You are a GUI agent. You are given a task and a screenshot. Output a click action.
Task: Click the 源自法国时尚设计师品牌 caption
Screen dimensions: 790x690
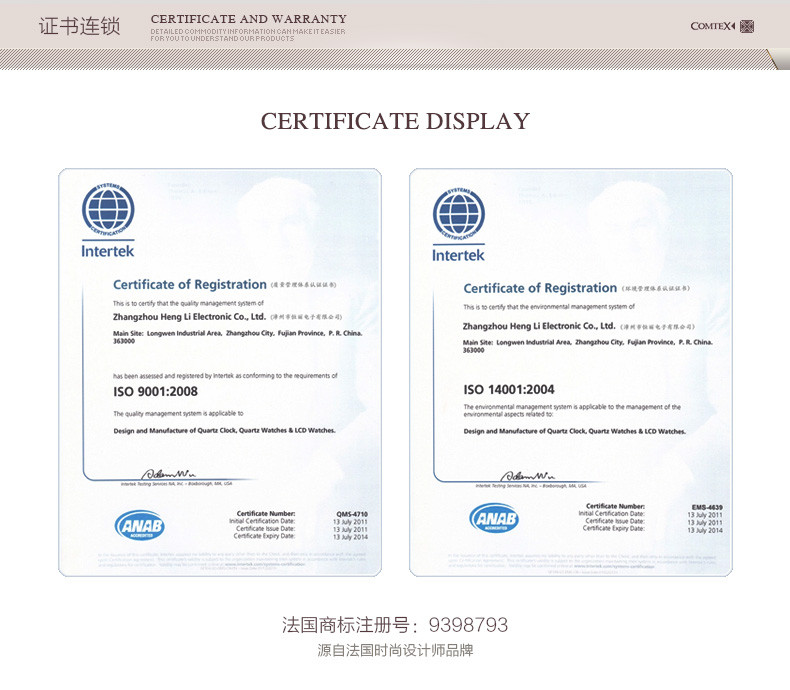tap(395, 650)
